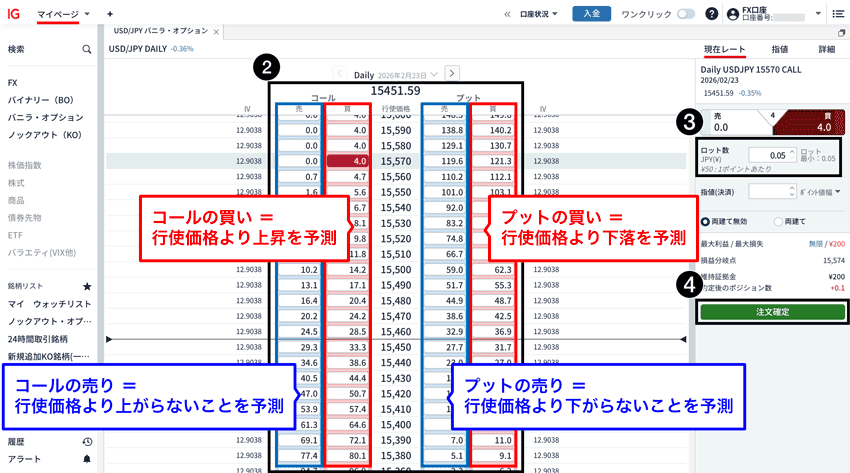Click the green 注文確定 button

point(772,312)
